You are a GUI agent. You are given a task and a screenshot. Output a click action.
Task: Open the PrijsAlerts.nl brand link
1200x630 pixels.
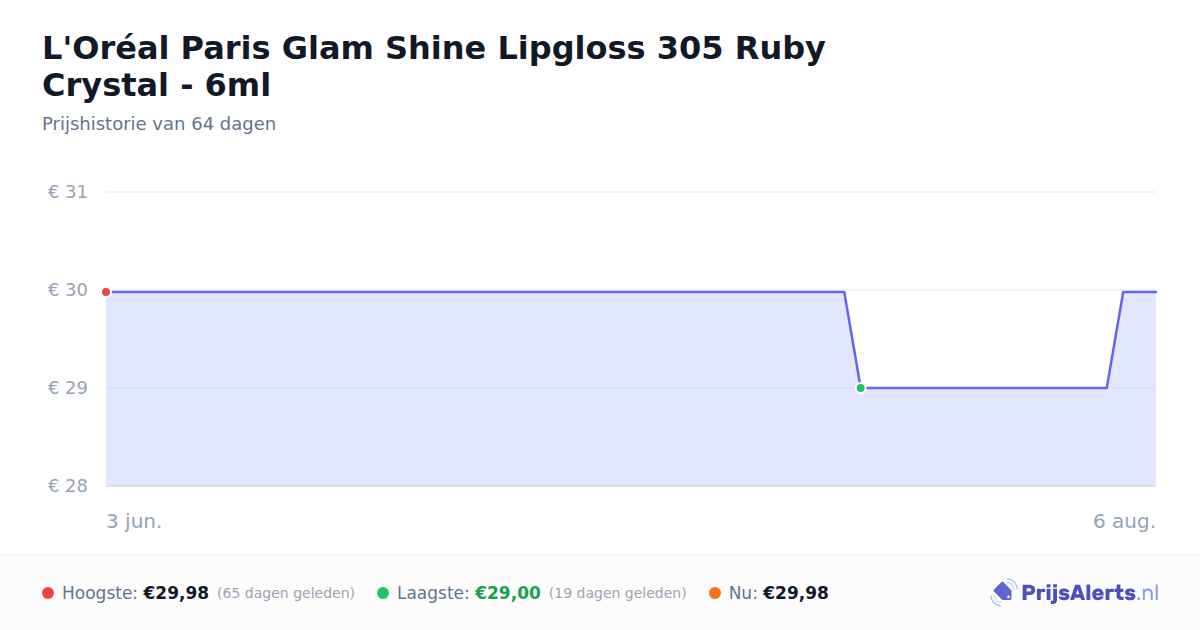(x=1075, y=593)
